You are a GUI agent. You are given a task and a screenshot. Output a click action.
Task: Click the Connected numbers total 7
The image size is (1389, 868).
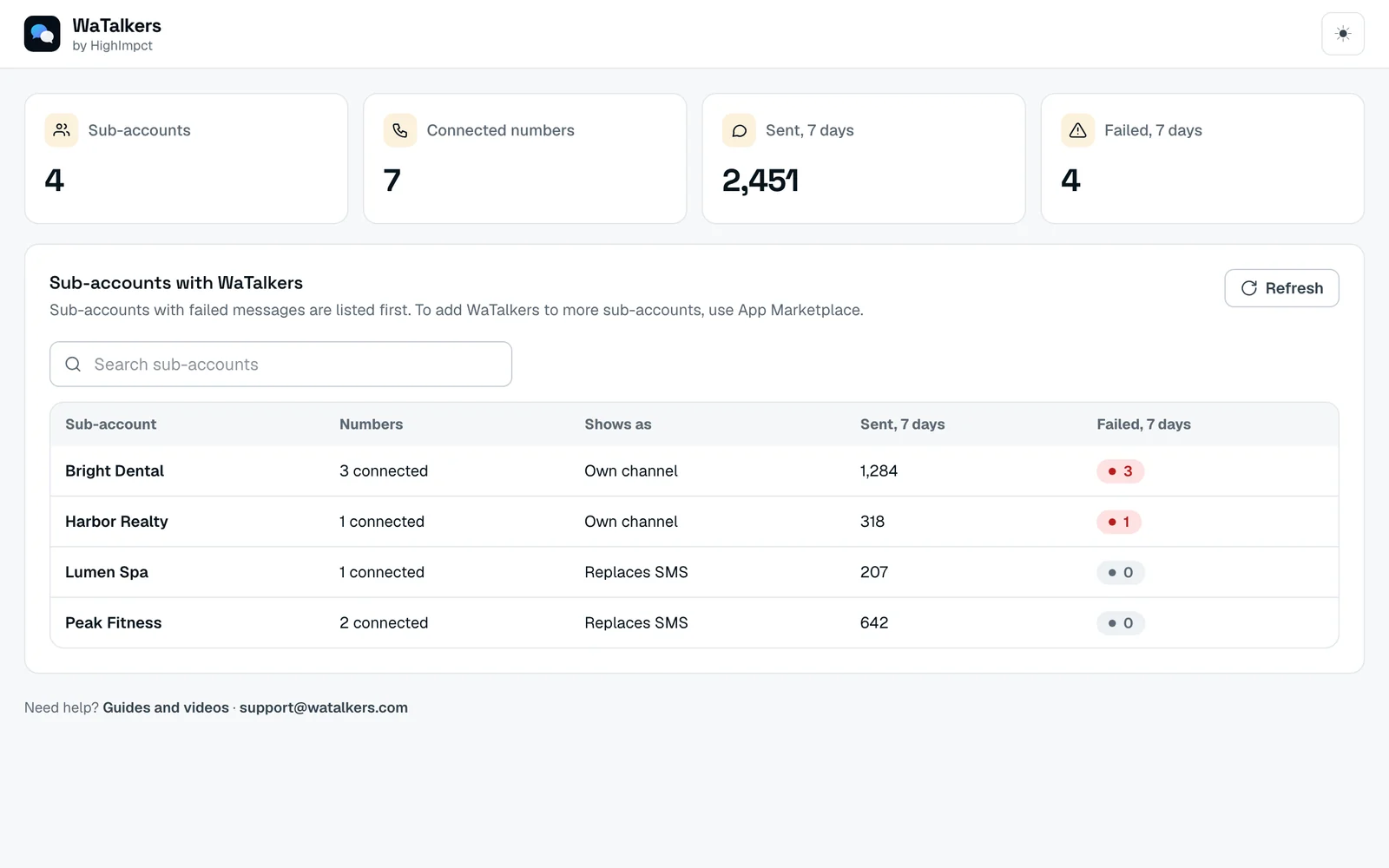pyautogui.click(x=392, y=181)
